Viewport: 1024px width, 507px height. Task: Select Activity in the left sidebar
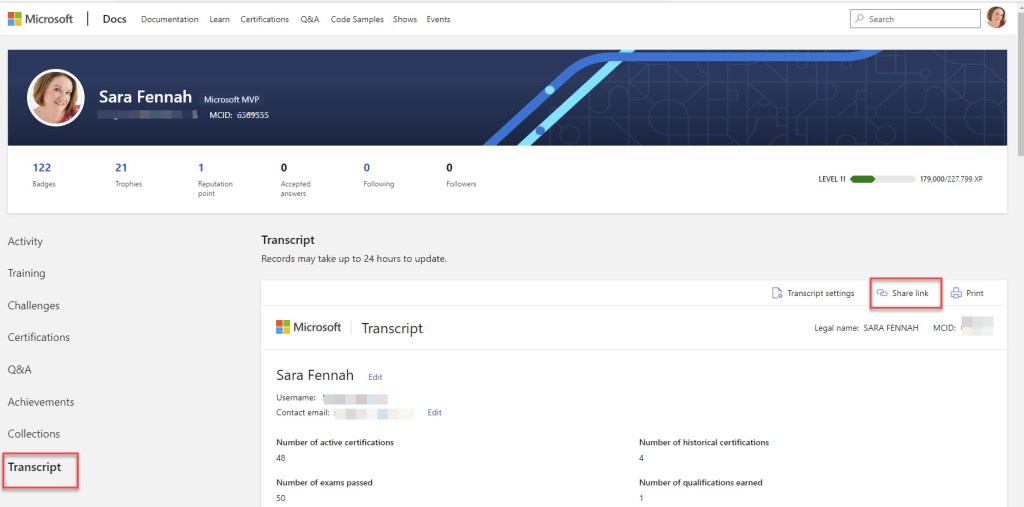[25, 241]
